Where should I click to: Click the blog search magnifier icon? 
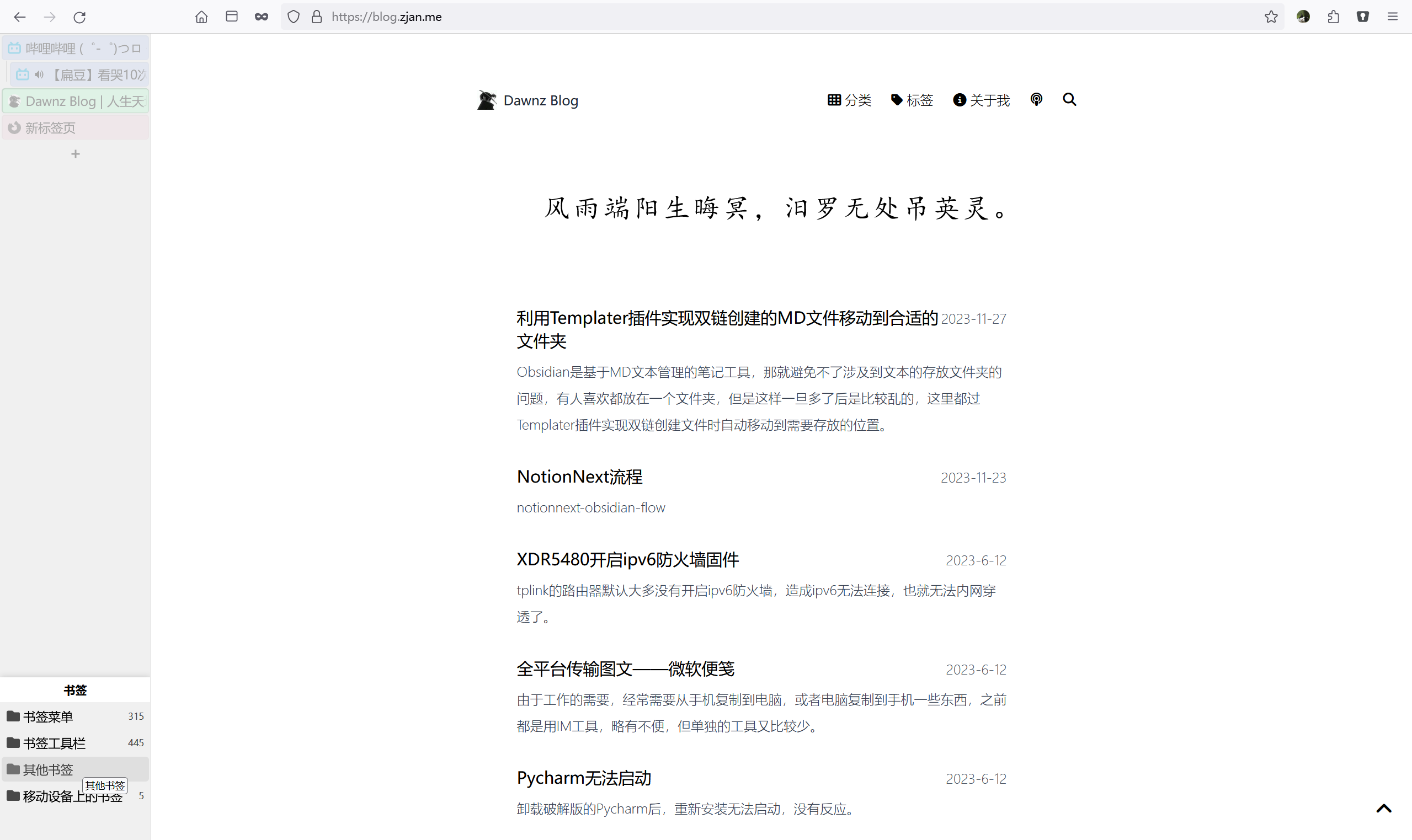pyautogui.click(x=1069, y=100)
